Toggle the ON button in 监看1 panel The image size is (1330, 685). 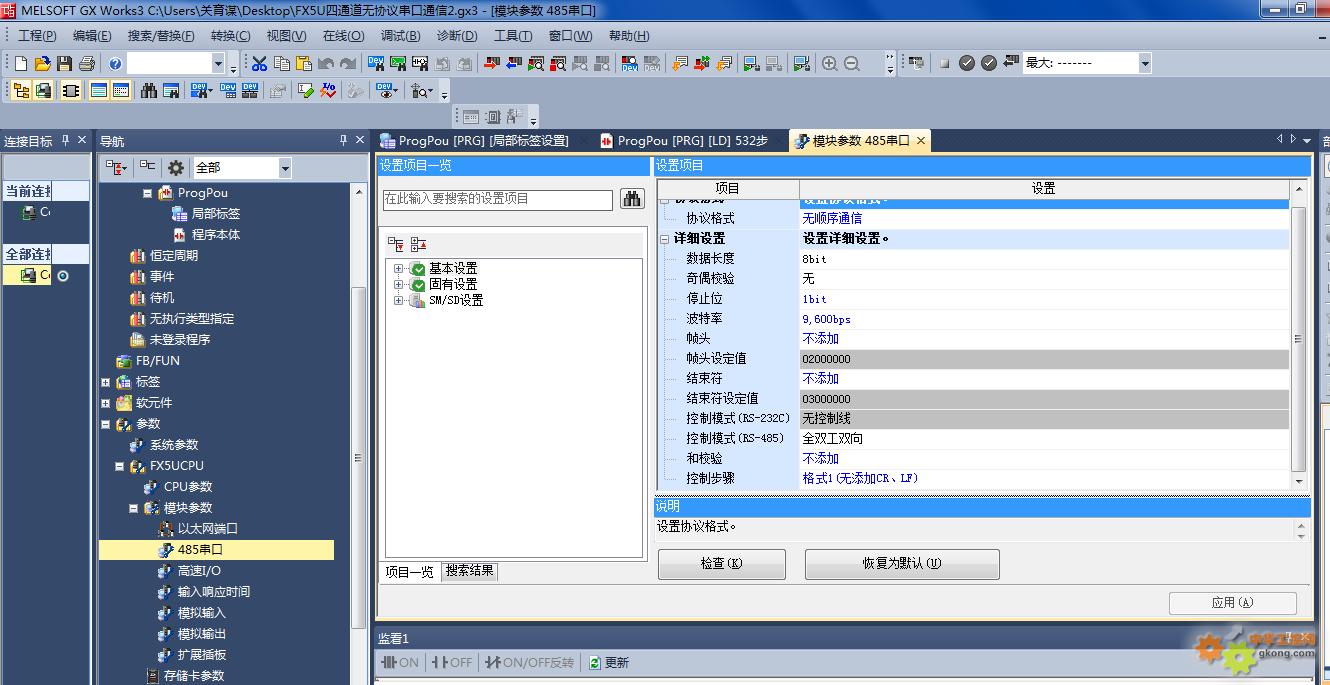400,662
